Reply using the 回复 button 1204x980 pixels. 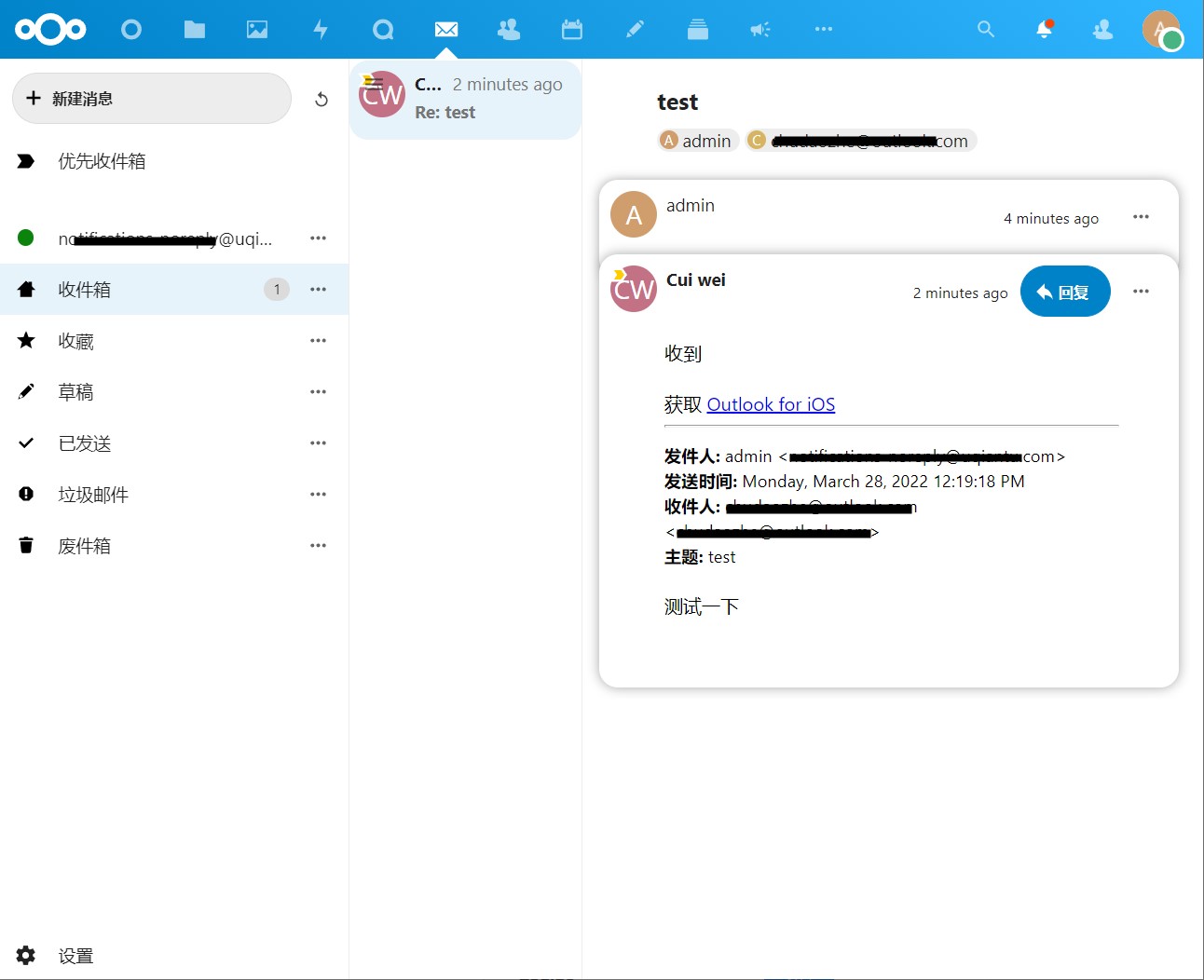point(1065,292)
